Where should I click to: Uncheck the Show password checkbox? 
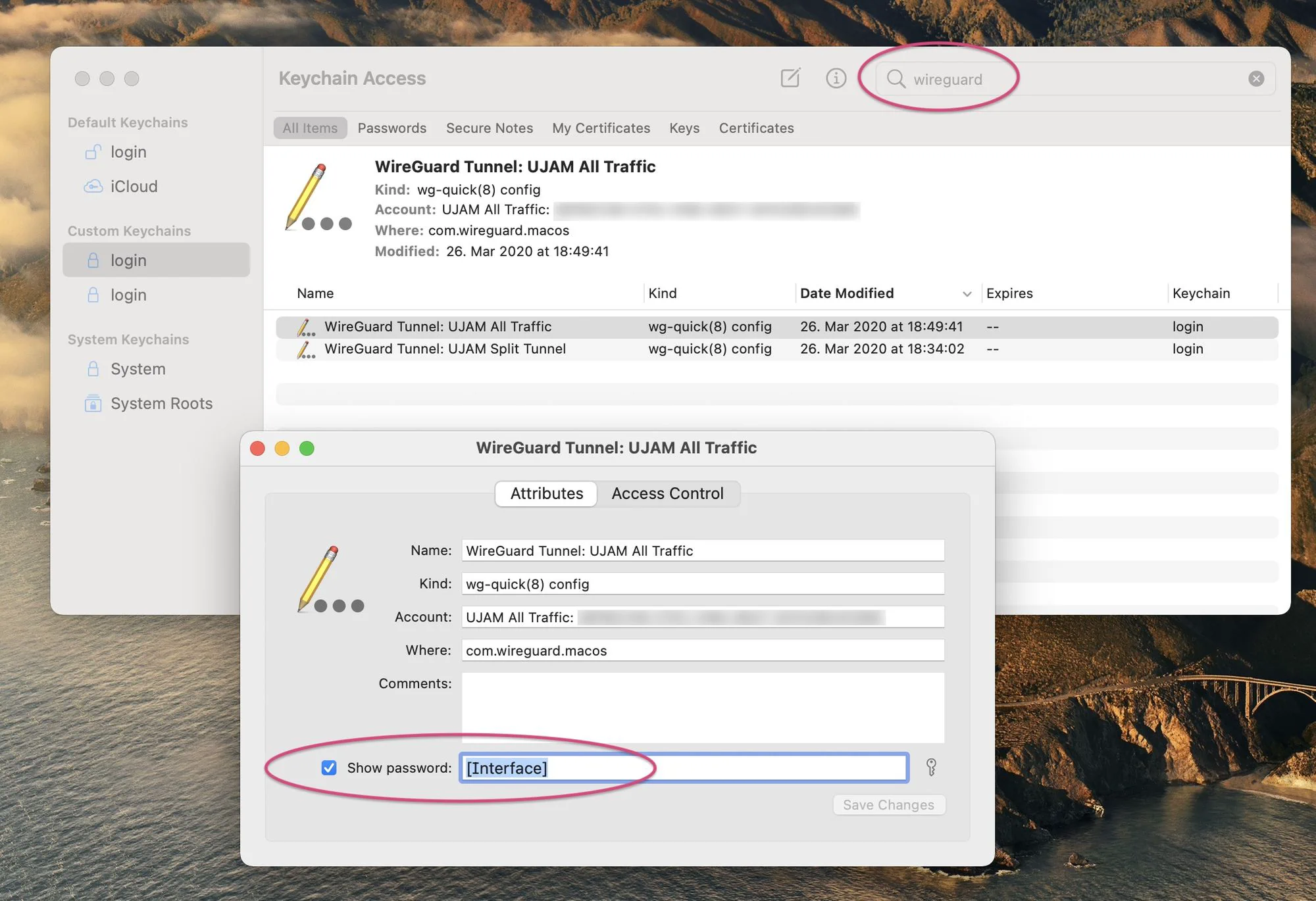[x=329, y=768]
